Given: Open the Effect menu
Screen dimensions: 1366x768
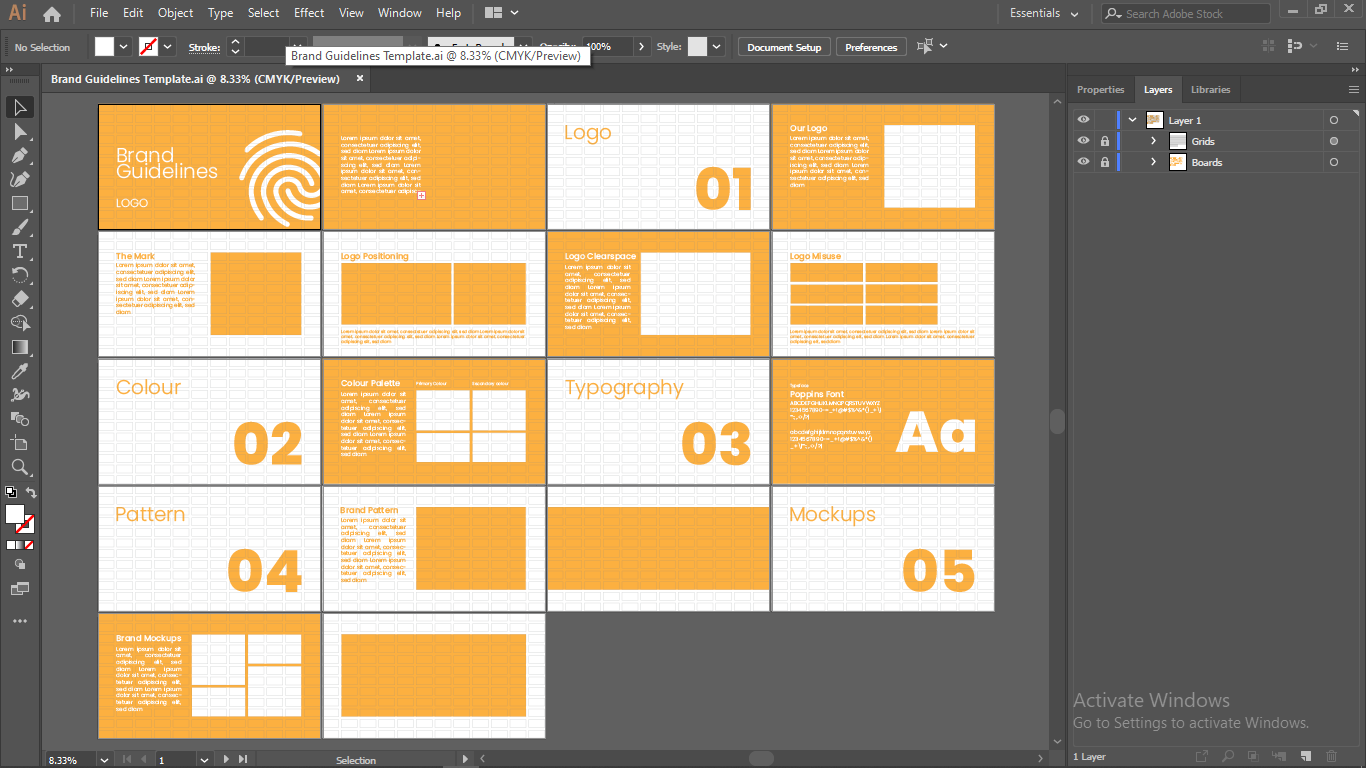Looking at the screenshot, I should pyautogui.click(x=309, y=13).
